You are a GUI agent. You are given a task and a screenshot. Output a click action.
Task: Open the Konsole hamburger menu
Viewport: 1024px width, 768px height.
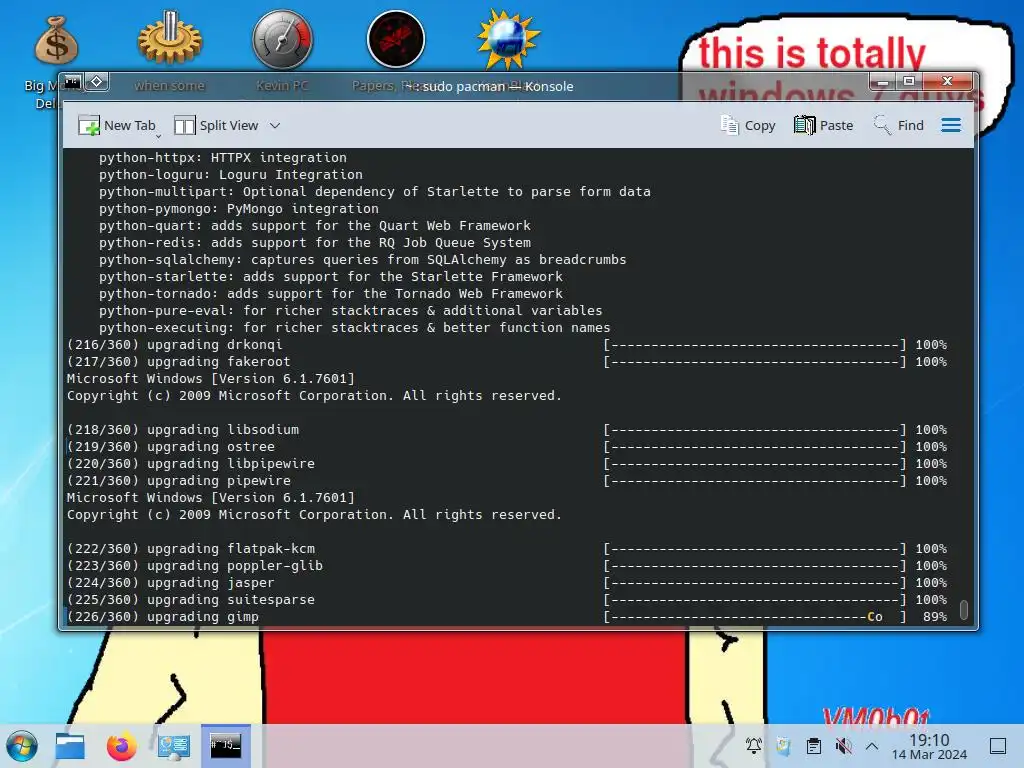[951, 125]
